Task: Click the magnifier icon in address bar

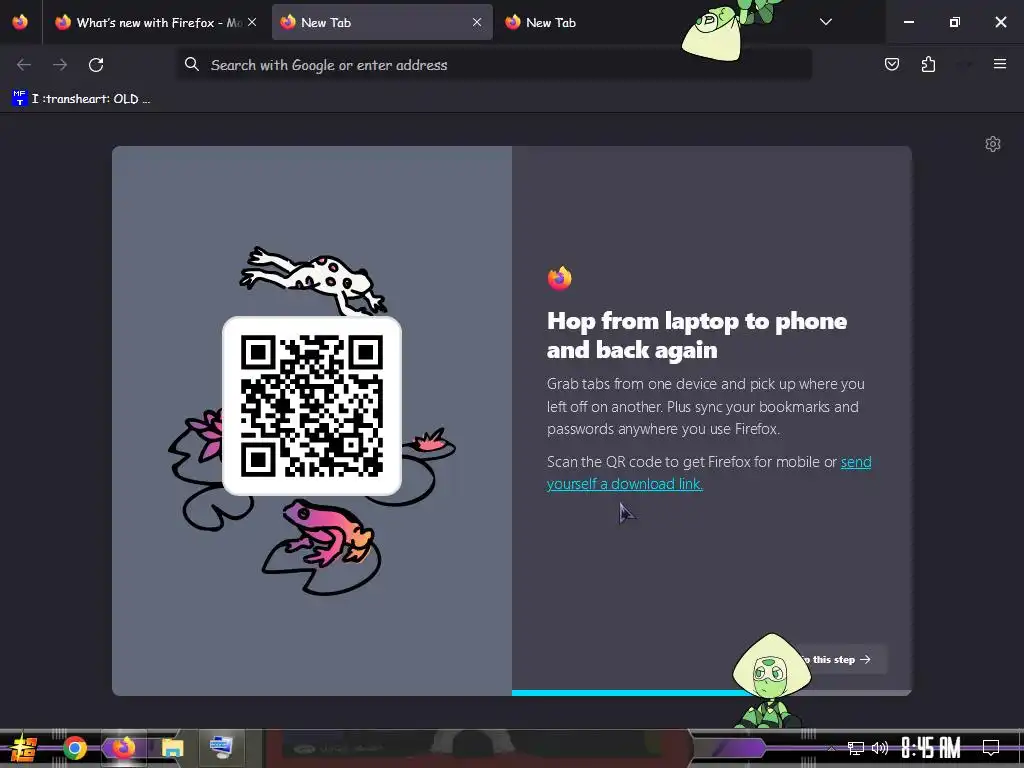Action: [191, 65]
